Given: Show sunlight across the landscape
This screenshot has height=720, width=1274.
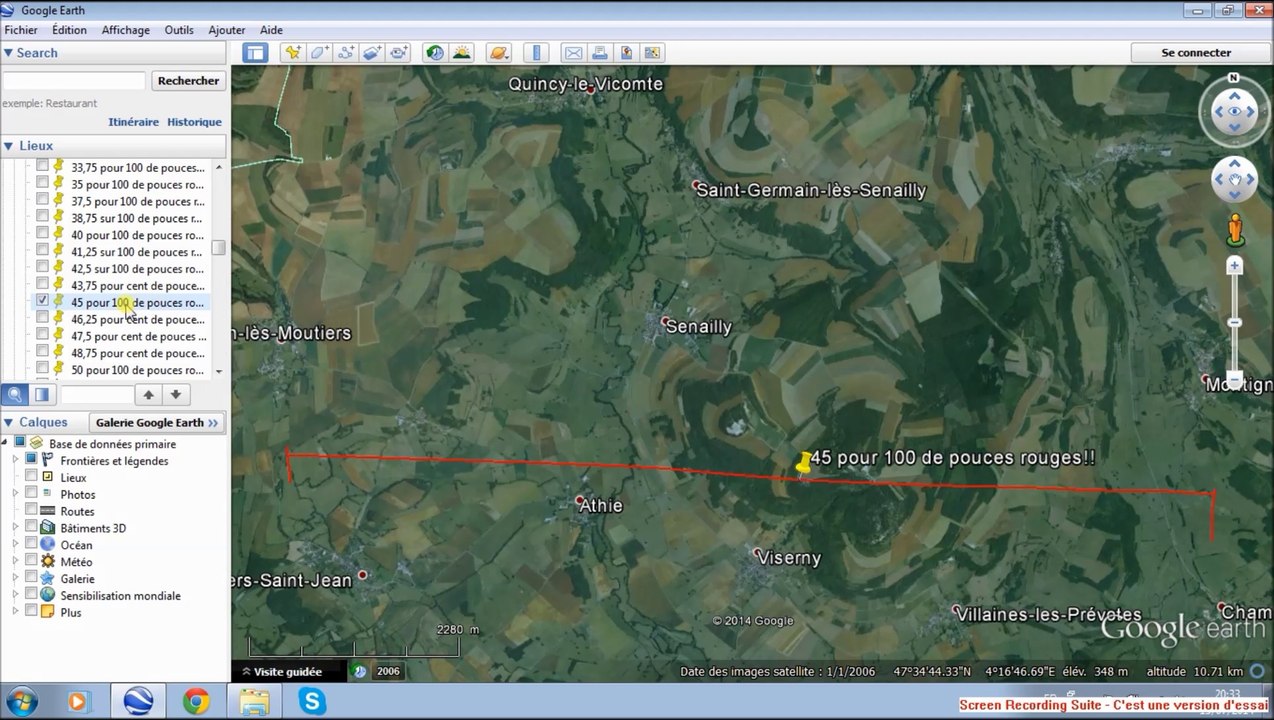Looking at the screenshot, I should pos(461,53).
